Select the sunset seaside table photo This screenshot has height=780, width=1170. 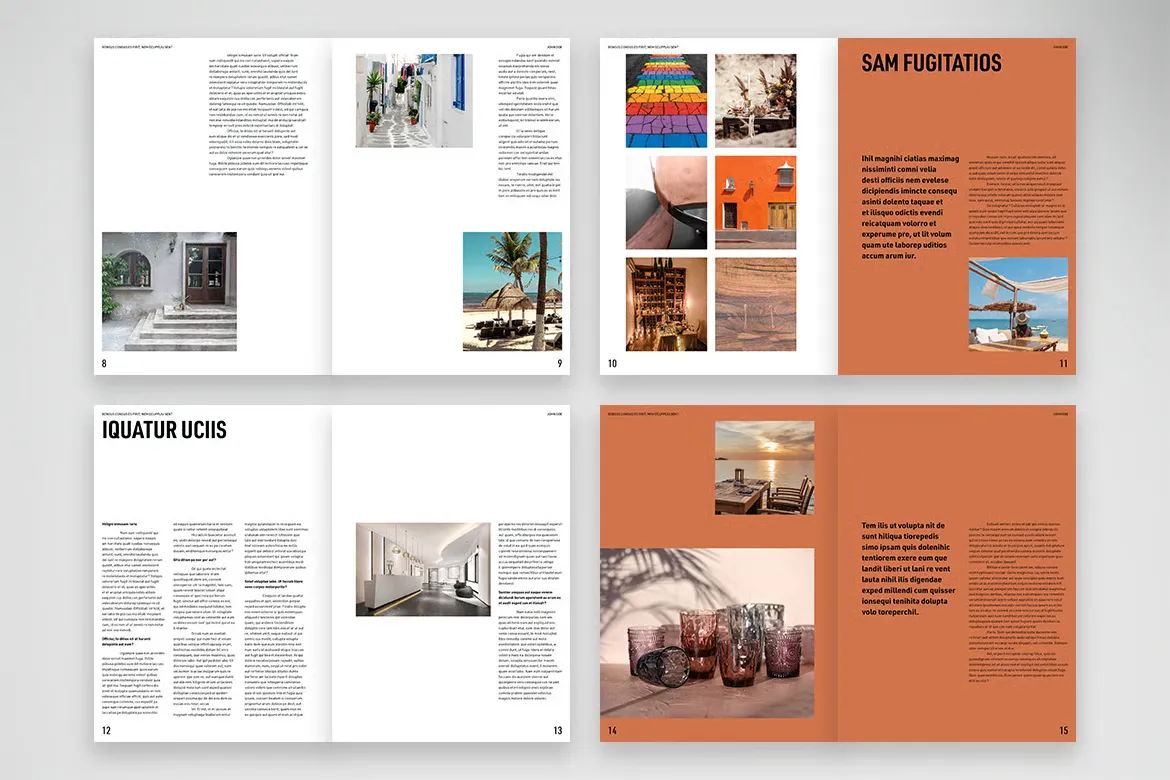(x=764, y=468)
